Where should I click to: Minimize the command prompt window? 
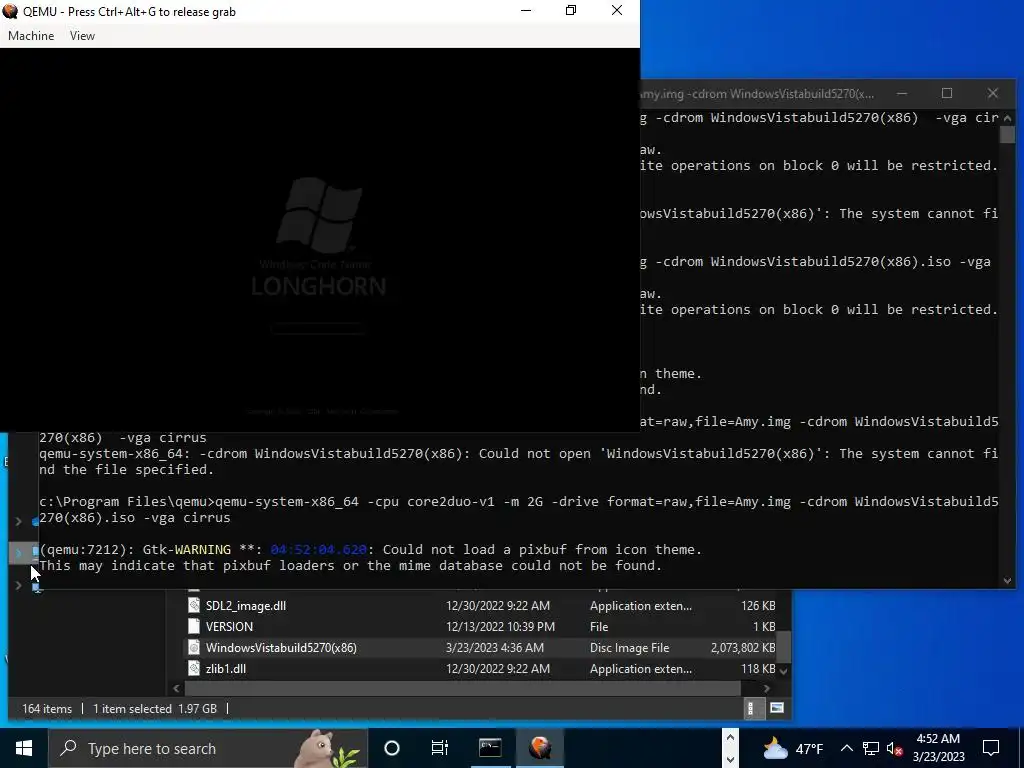coord(902,93)
